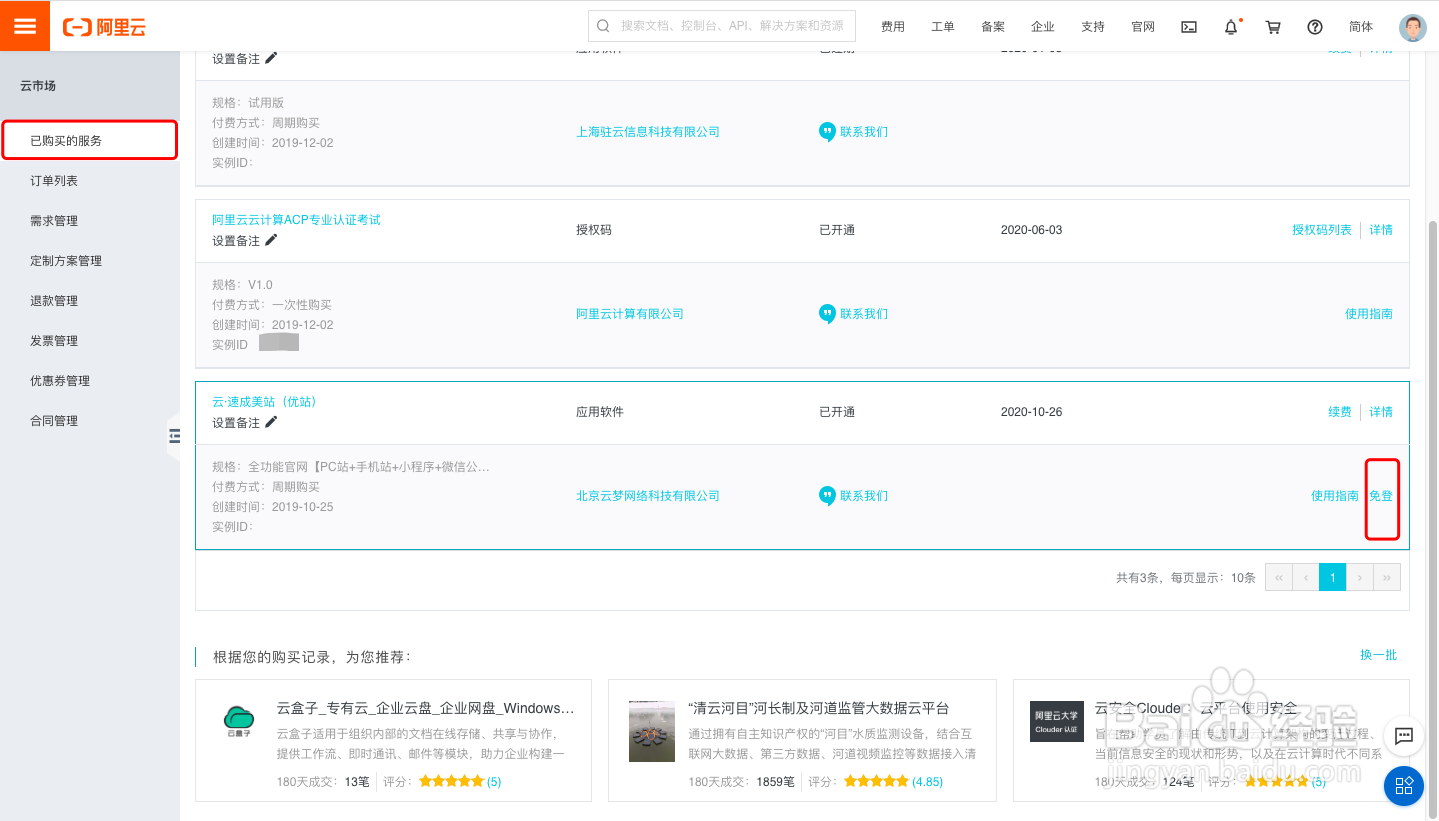Open 上海驻云信息科技有限公司 vendor link
This screenshot has height=821, width=1439.
pyautogui.click(x=648, y=132)
